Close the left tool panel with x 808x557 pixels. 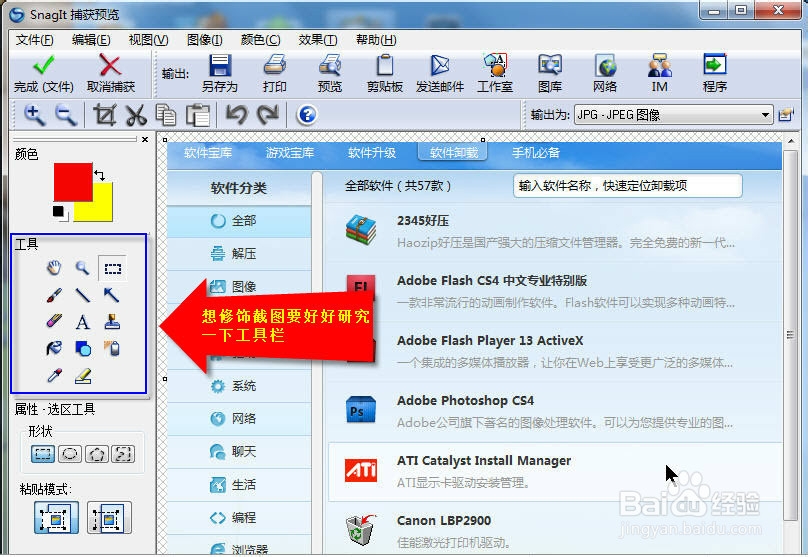coord(145,140)
